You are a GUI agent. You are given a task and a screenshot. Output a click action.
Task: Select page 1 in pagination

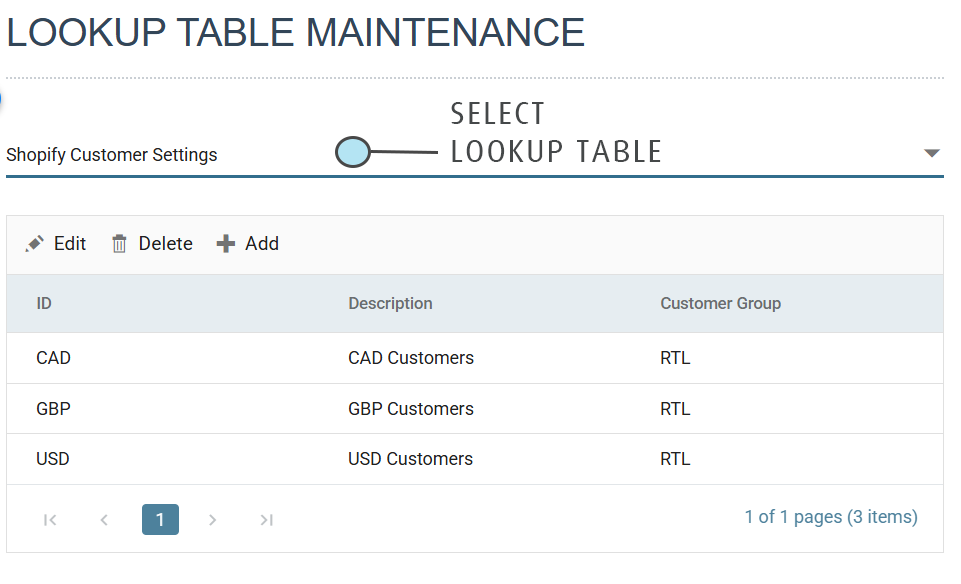click(161, 520)
